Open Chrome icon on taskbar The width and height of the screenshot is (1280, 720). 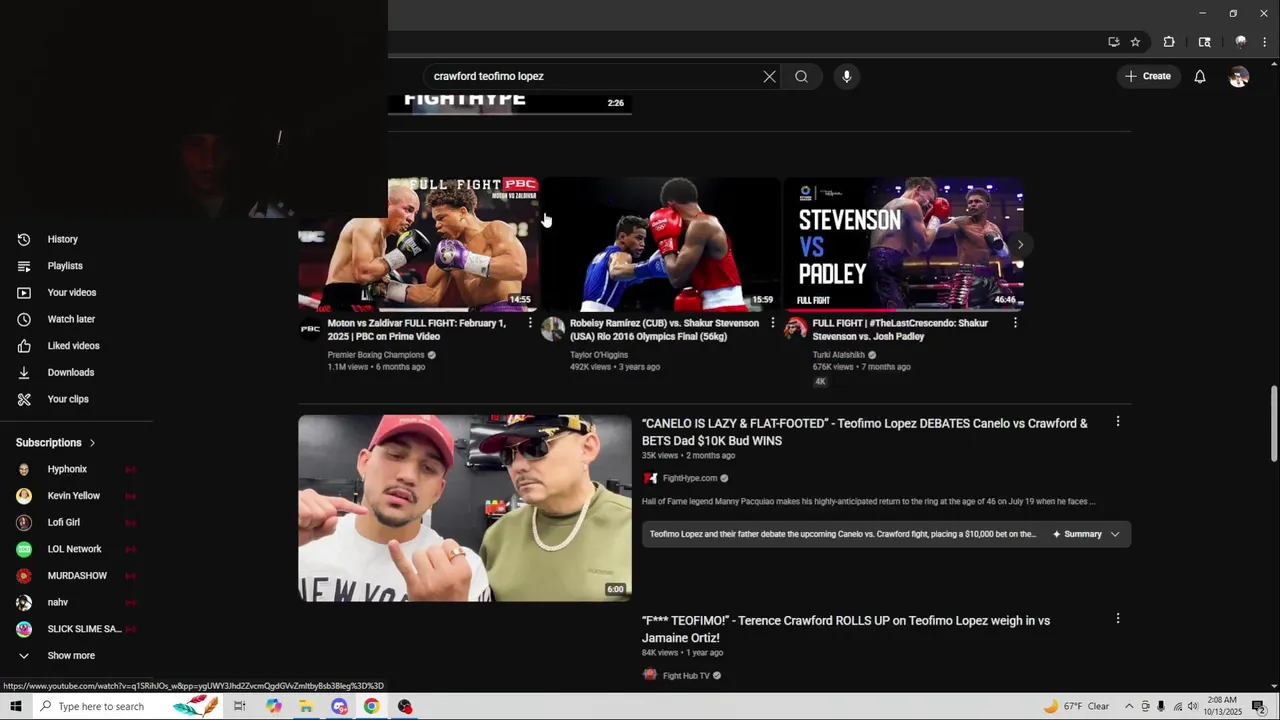[371, 706]
